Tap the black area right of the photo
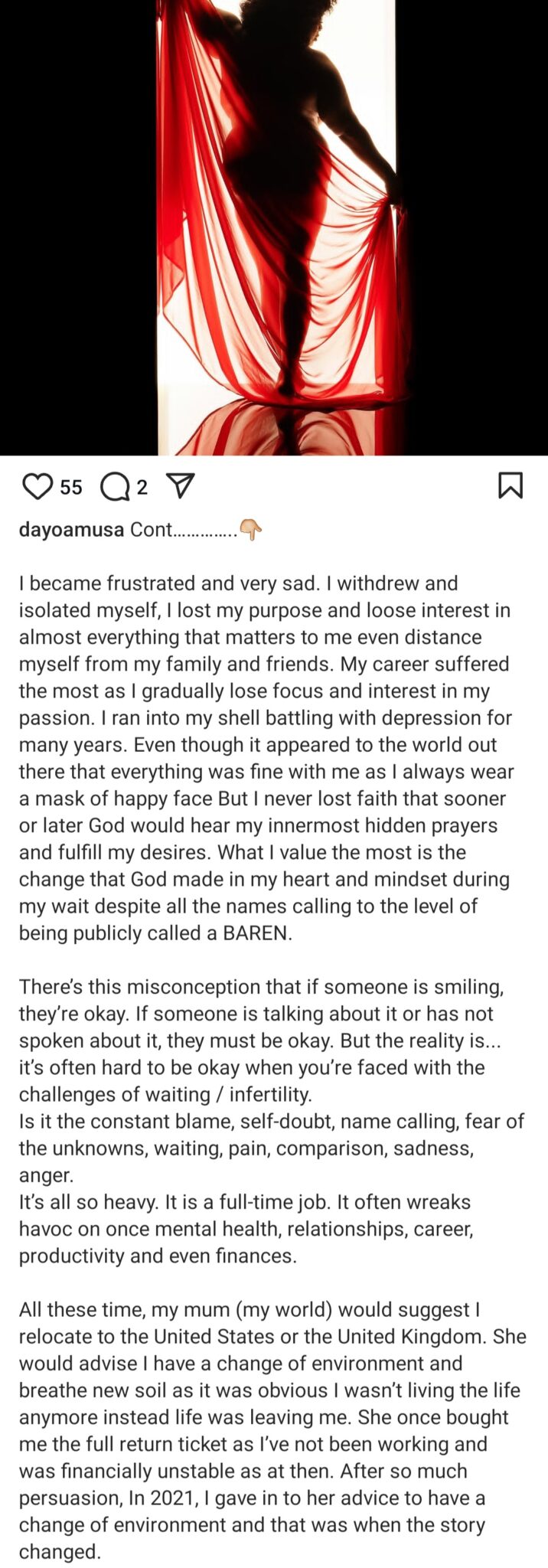The height and width of the screenshot is (1568, 548). (471, 227)
